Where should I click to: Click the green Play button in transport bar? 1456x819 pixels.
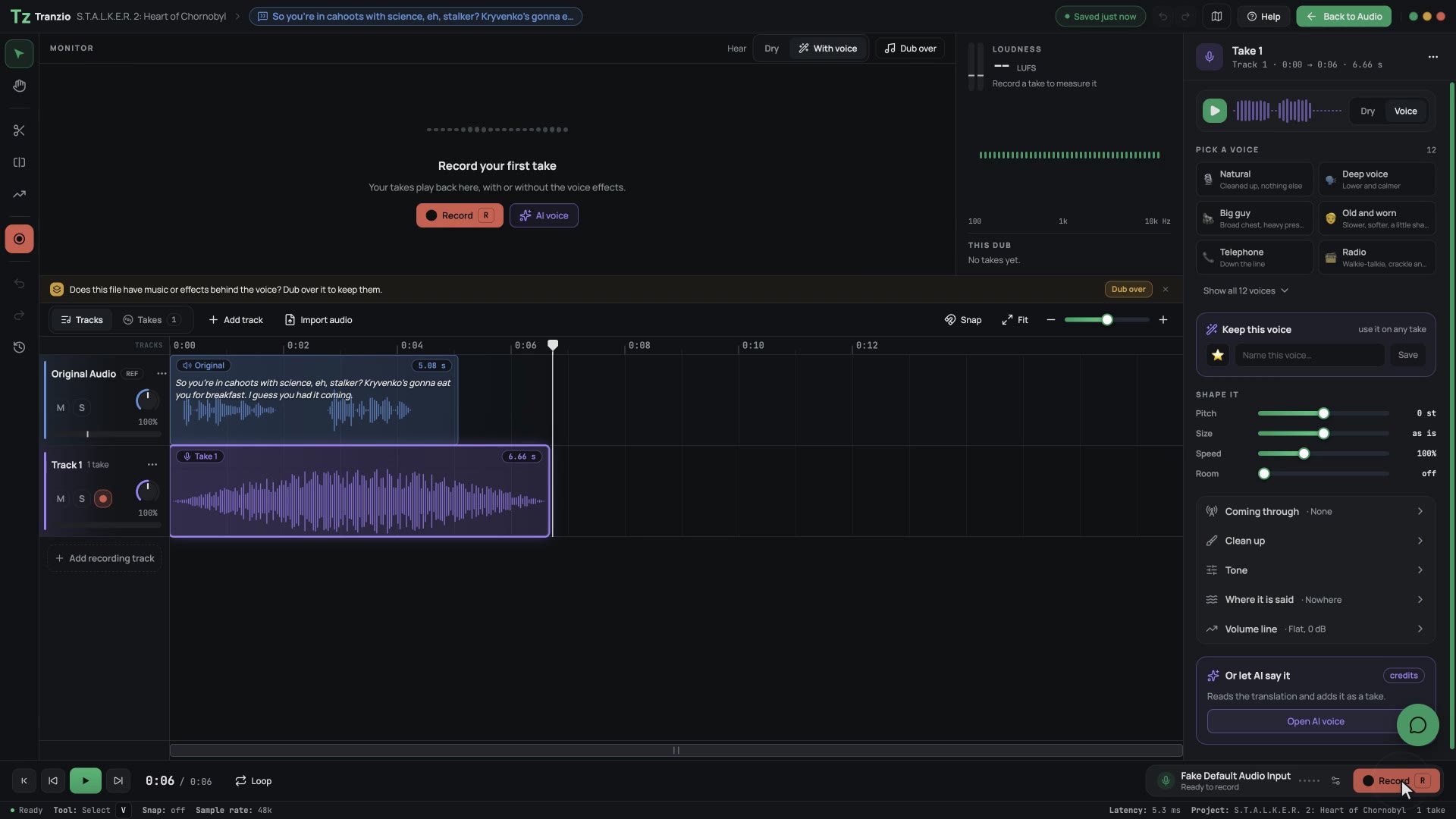point(86,781)
